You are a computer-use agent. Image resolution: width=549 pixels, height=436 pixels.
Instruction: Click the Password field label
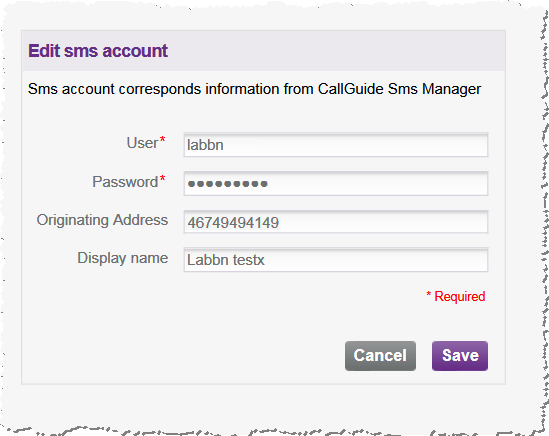coord(125,182)
